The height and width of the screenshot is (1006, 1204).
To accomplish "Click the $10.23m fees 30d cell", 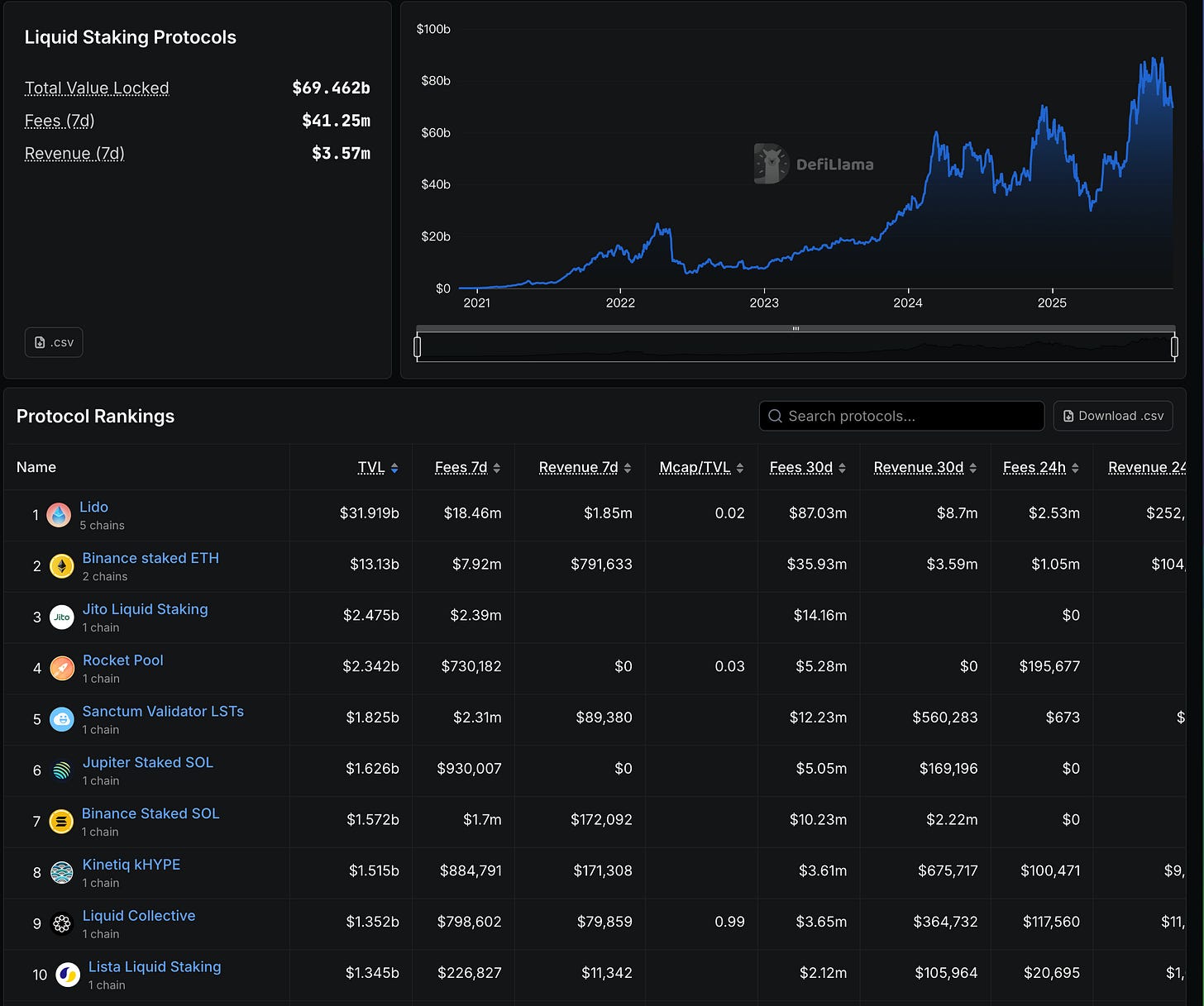I will [x=819, y=820].
